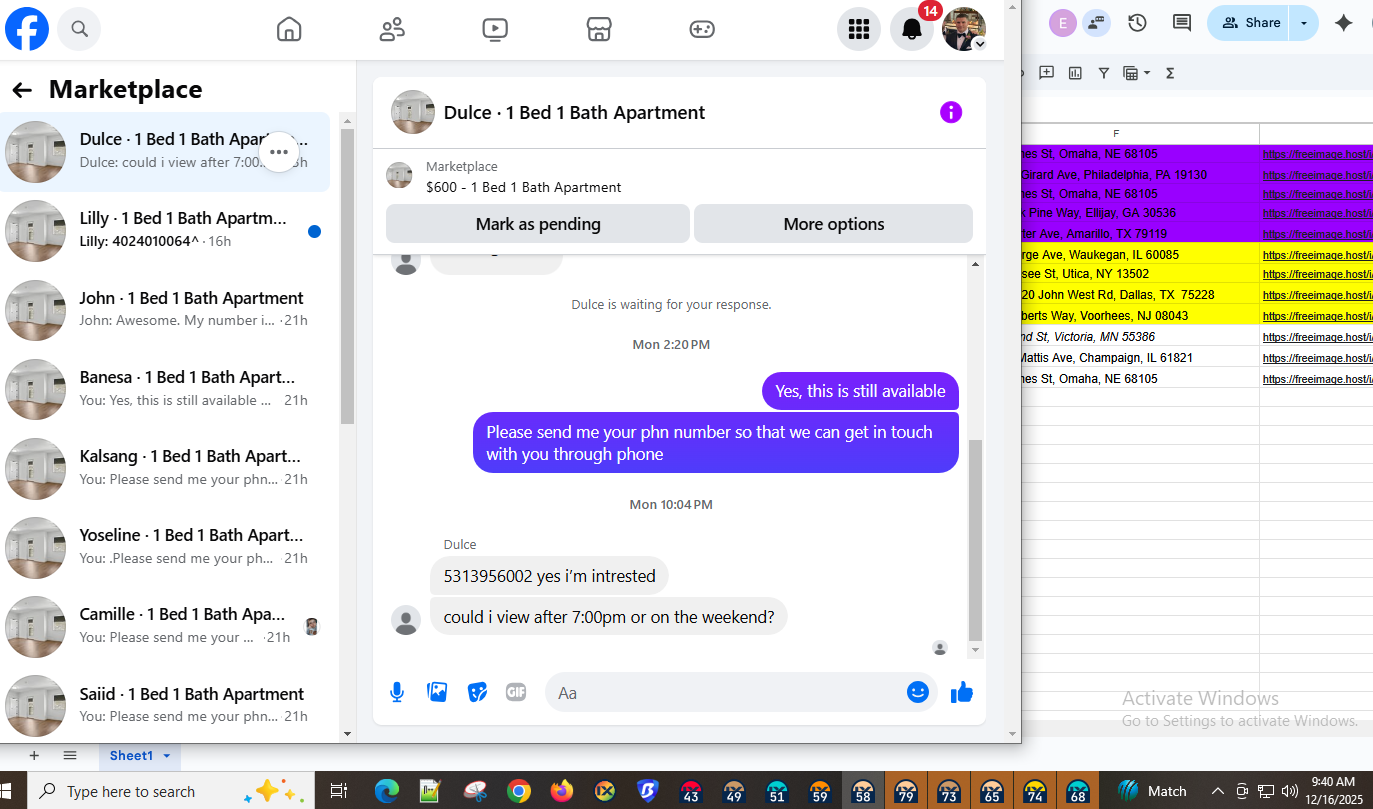The width and height of the screenshot is (1373, 809).
Task: Click the chat header thumbnail for Dulce
Action: click(413, 112)
